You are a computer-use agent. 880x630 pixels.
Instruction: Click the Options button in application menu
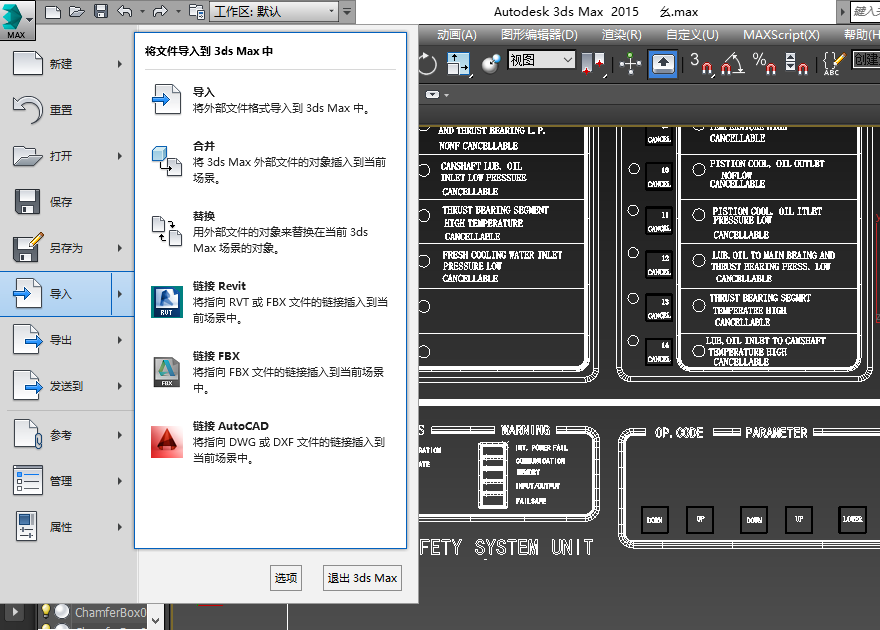click(286, 578)
